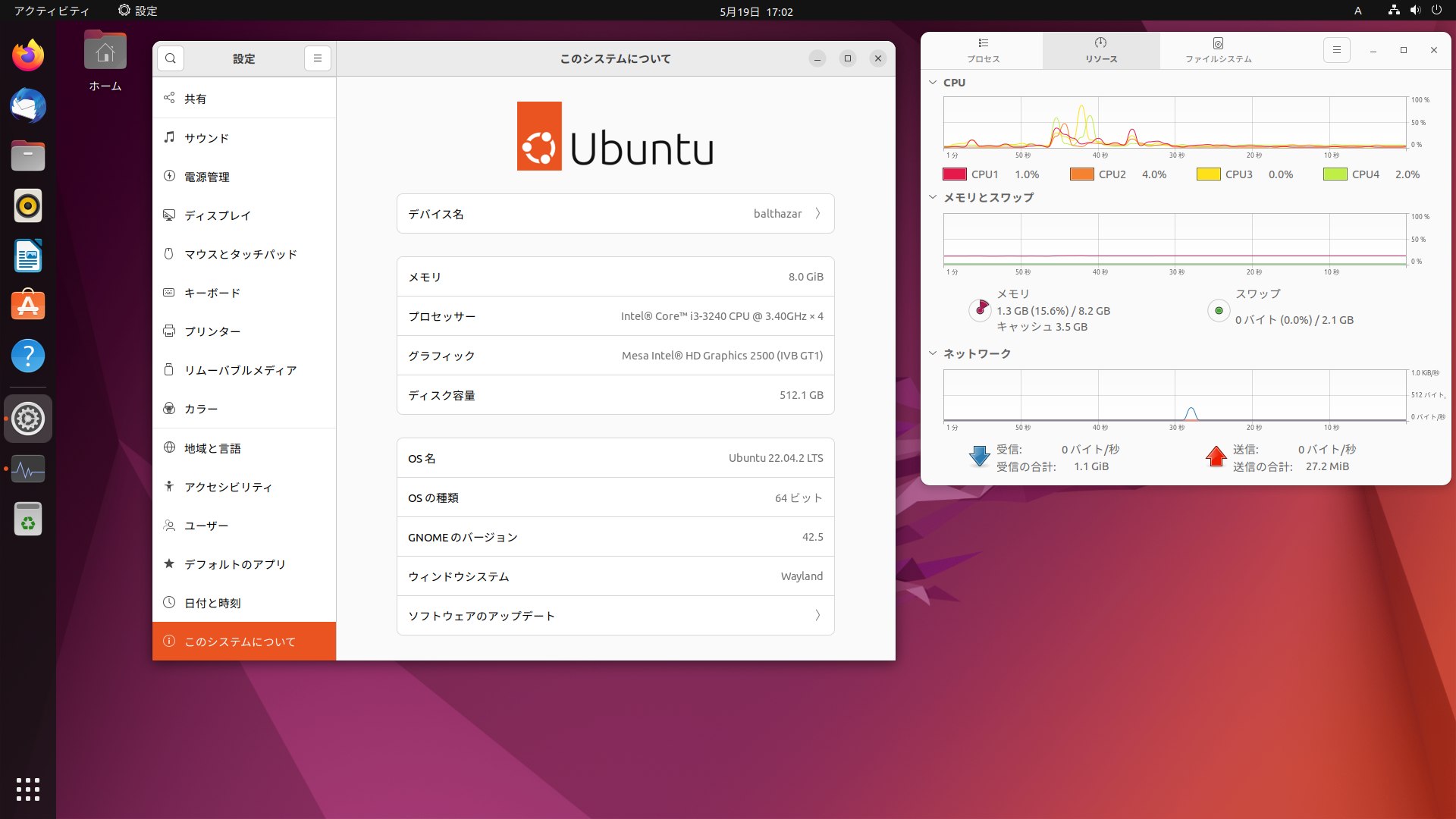This screenshot has width=1456, height=819.
Task: Click the network status icon in top bar
Action: (1394, 11)
